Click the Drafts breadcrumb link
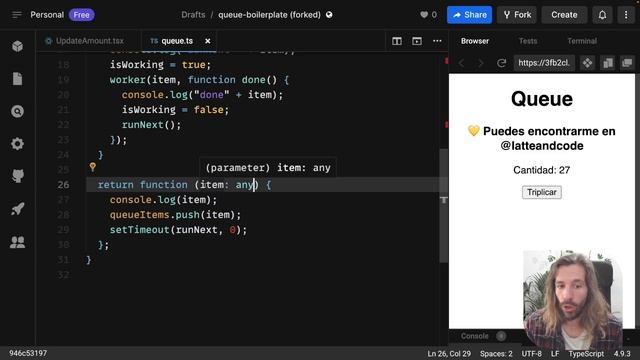The width and height of the screenshot is (640, 360). pyautogui.click(x=193, y=15)
